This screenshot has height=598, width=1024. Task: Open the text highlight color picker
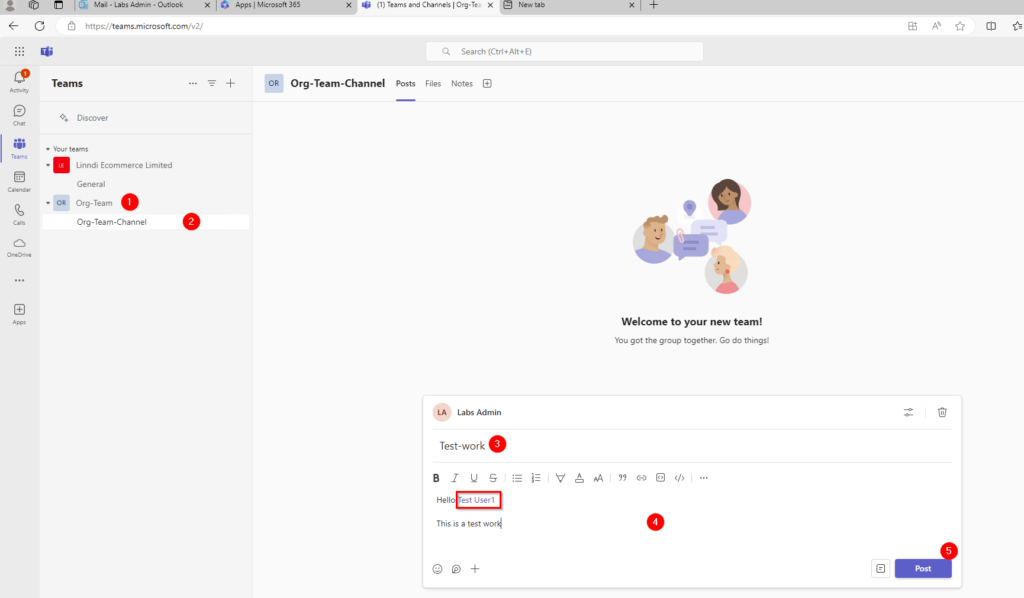(x=560, y=478)
